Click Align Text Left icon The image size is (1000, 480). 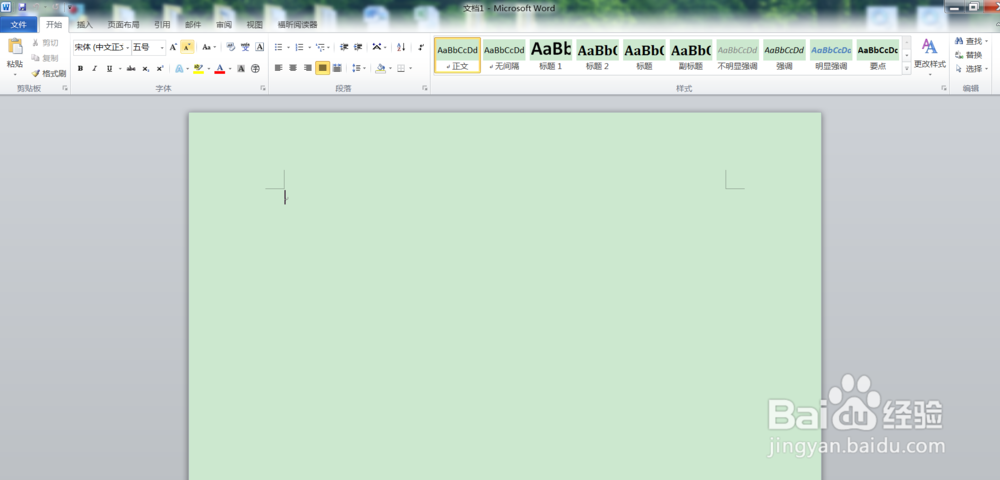[x=279, y=68]
